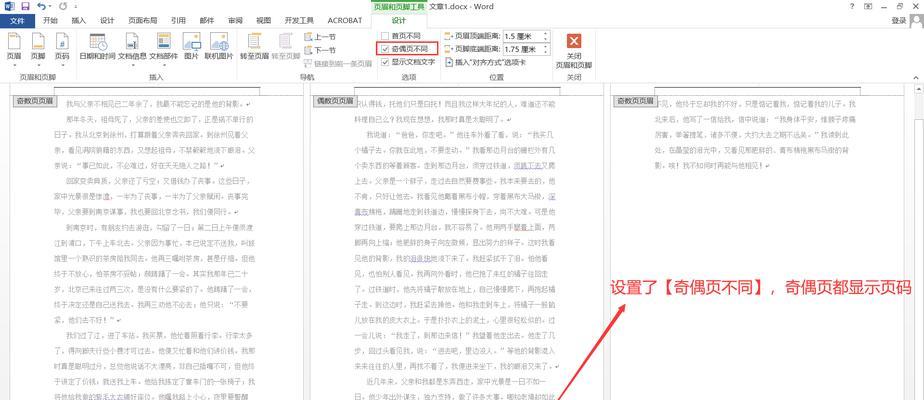Click 链接到前一条页眉
The height and width of the screenshot is (400, 924).
tap(338, 64)
